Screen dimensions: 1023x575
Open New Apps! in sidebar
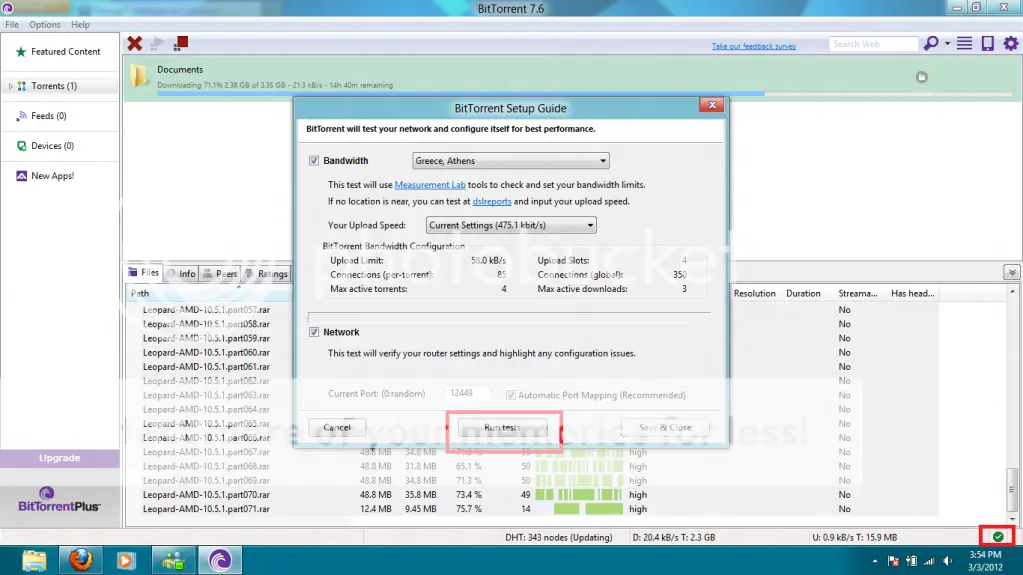click(45, 176)
